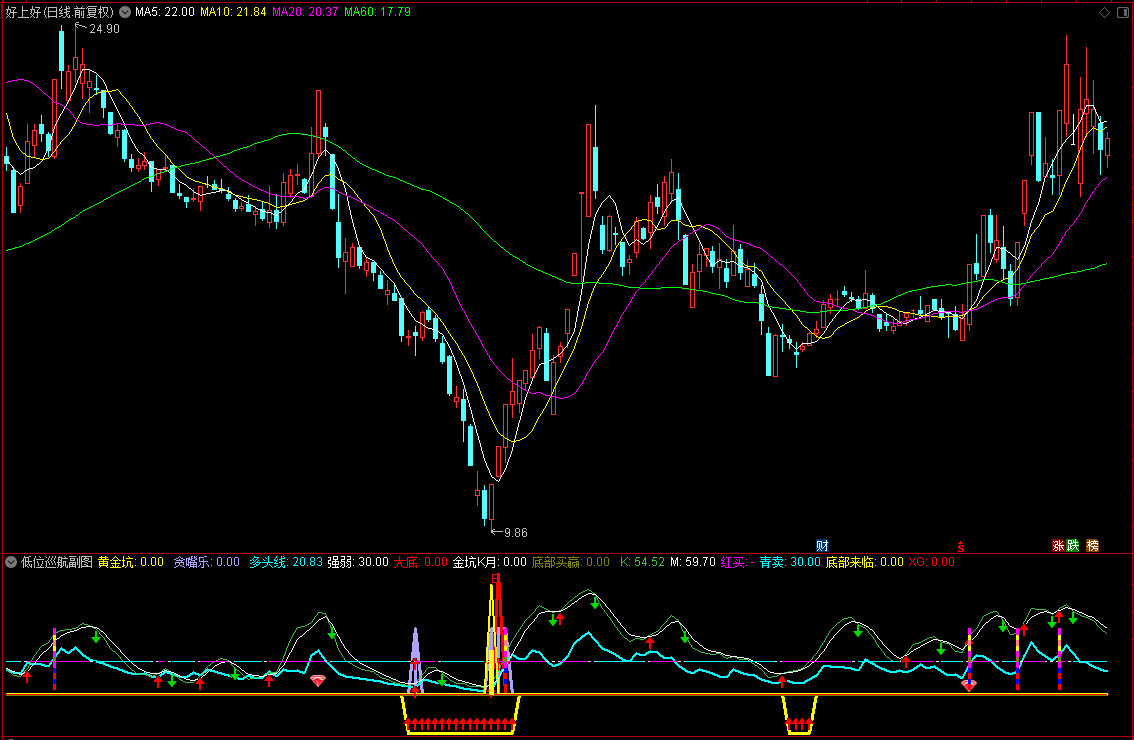Expand the 低位巡航副图 indicator dropdown
Screen dimensions: 1134x740
click(11, 562)
